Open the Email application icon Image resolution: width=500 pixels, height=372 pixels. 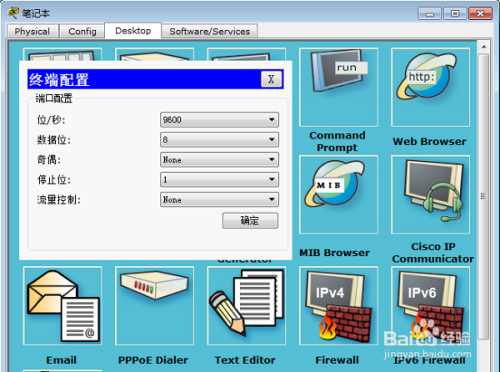pos(63,306)
